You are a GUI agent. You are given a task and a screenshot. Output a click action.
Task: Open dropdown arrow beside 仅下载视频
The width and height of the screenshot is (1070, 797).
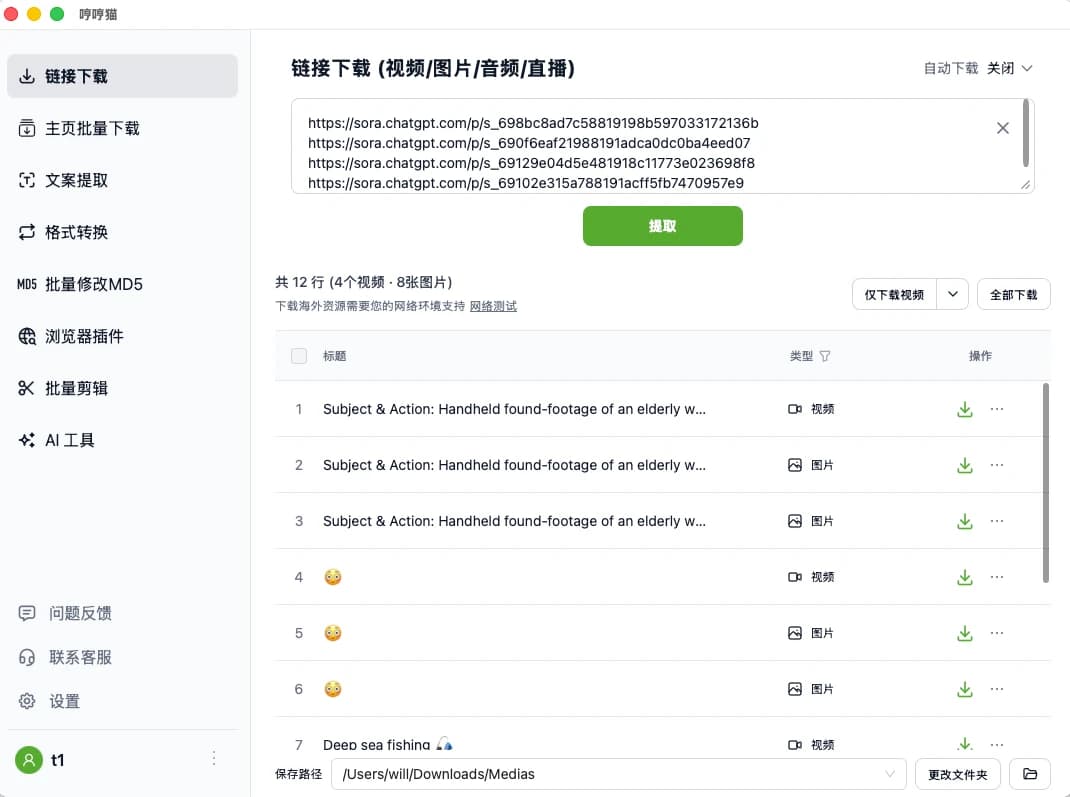[953, 294]
